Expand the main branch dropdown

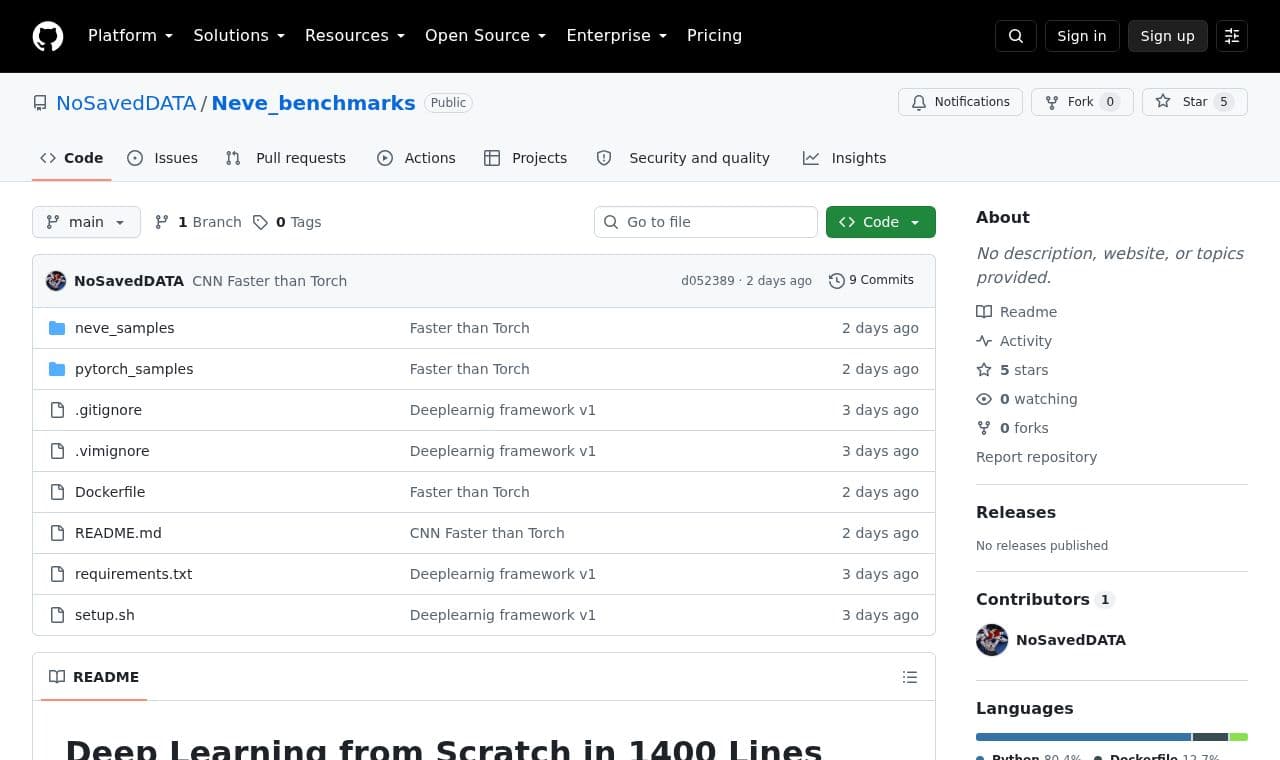click(86, 222)
